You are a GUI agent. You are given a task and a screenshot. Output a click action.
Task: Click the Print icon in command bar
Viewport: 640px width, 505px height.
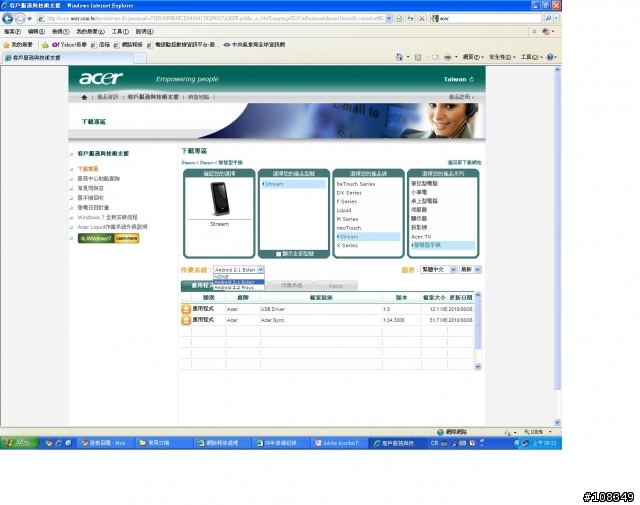[x=448, y=57]
